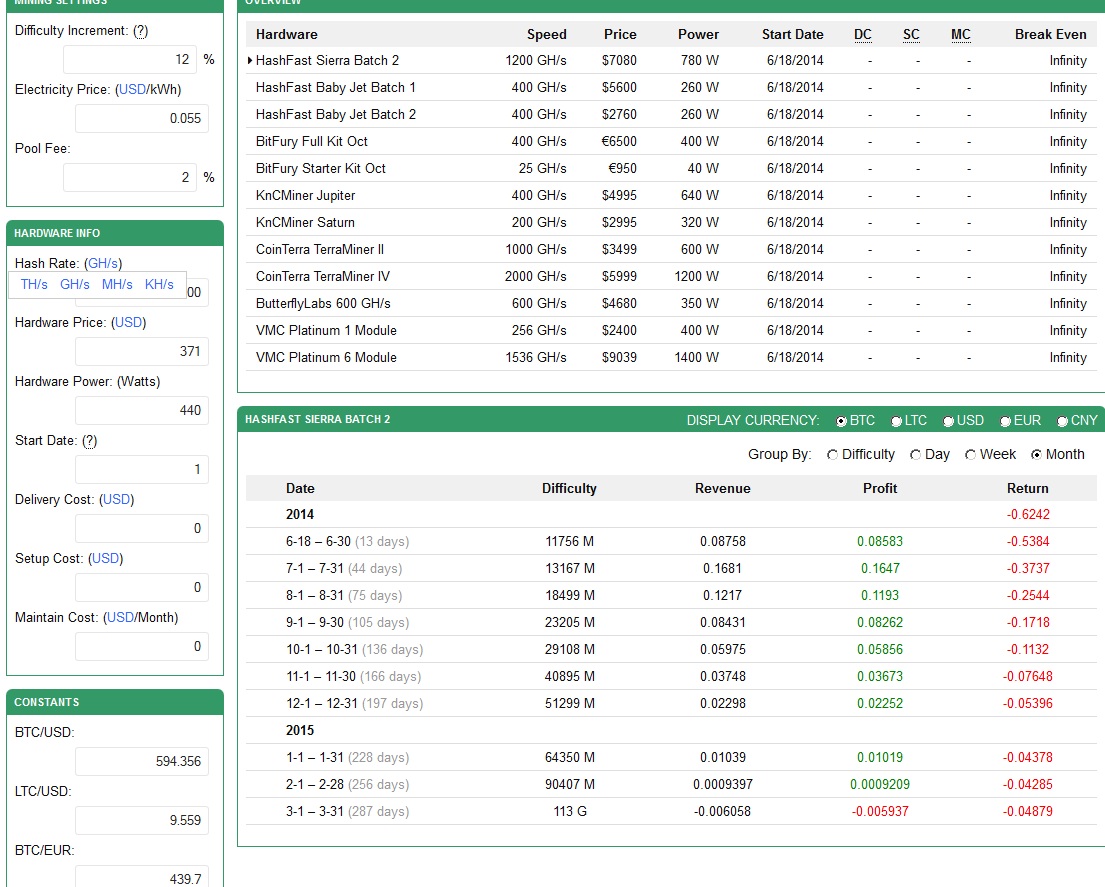Screen dimensions: 1105x887
Task: Click the 6-18 – 6-30 date row
Action: [x=671, y=542]
